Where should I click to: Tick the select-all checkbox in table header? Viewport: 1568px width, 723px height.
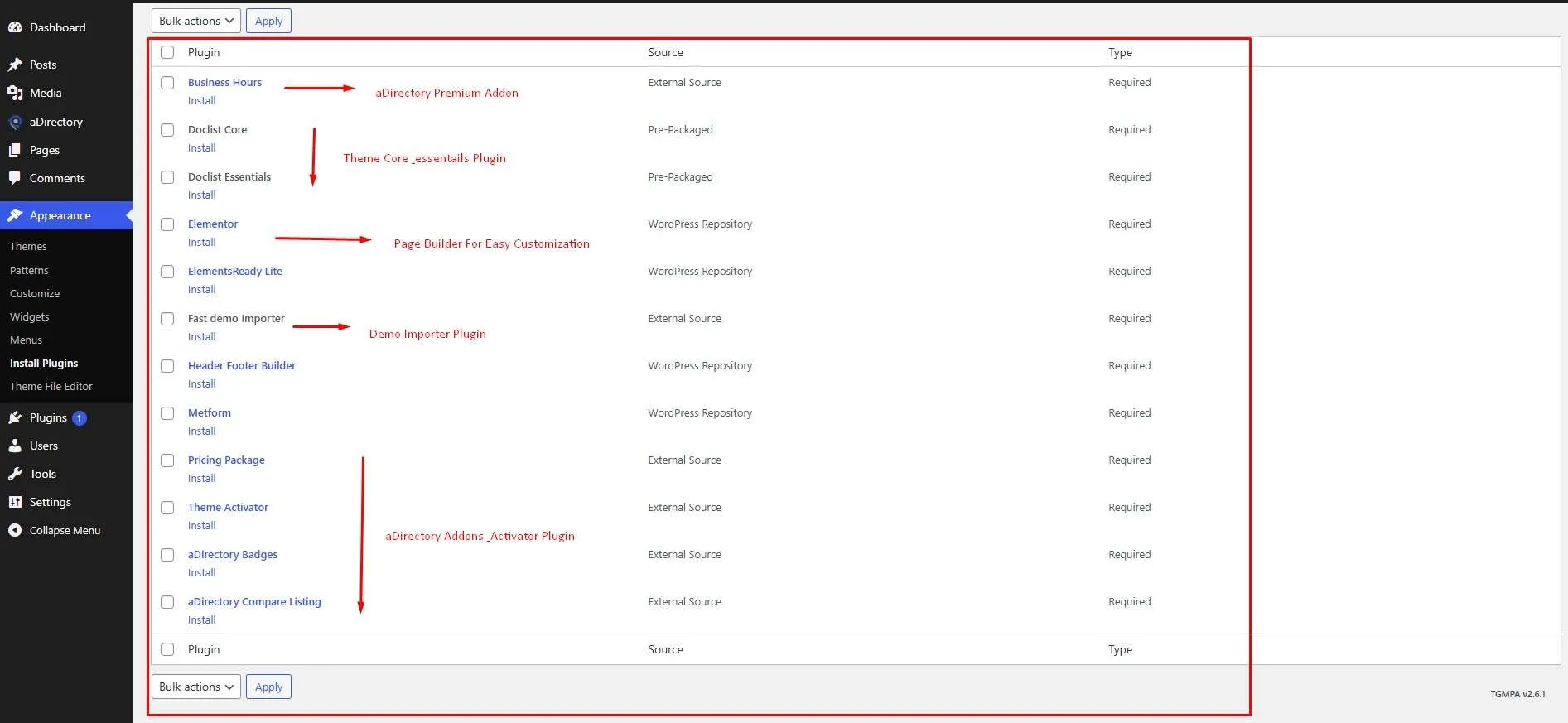167,52
